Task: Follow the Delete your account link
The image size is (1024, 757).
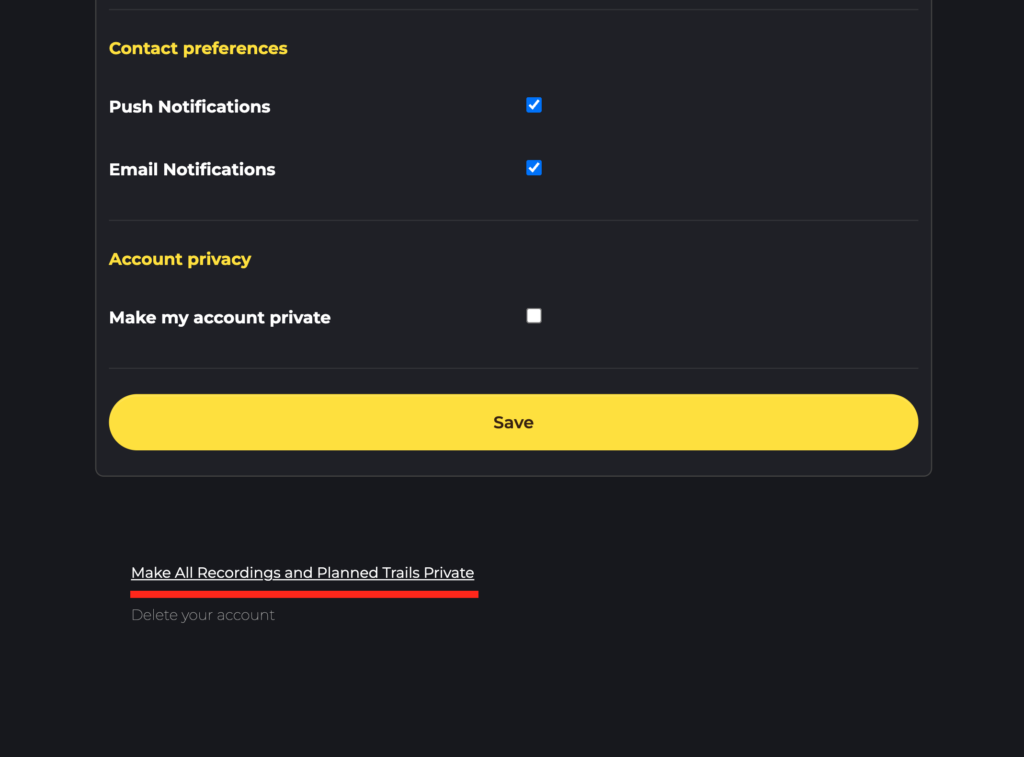Action: [203, 615]
